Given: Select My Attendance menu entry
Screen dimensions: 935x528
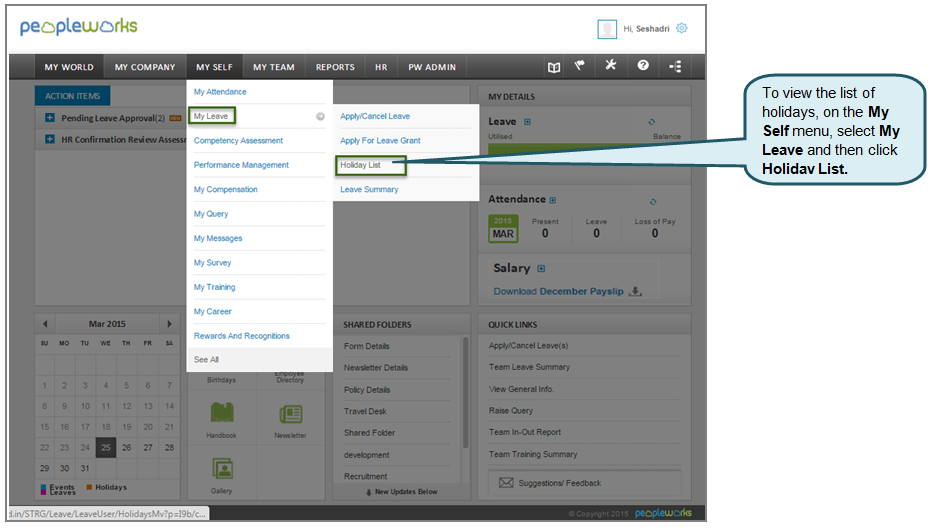Looking at the screenshot, I should click(x=220, y=92).
